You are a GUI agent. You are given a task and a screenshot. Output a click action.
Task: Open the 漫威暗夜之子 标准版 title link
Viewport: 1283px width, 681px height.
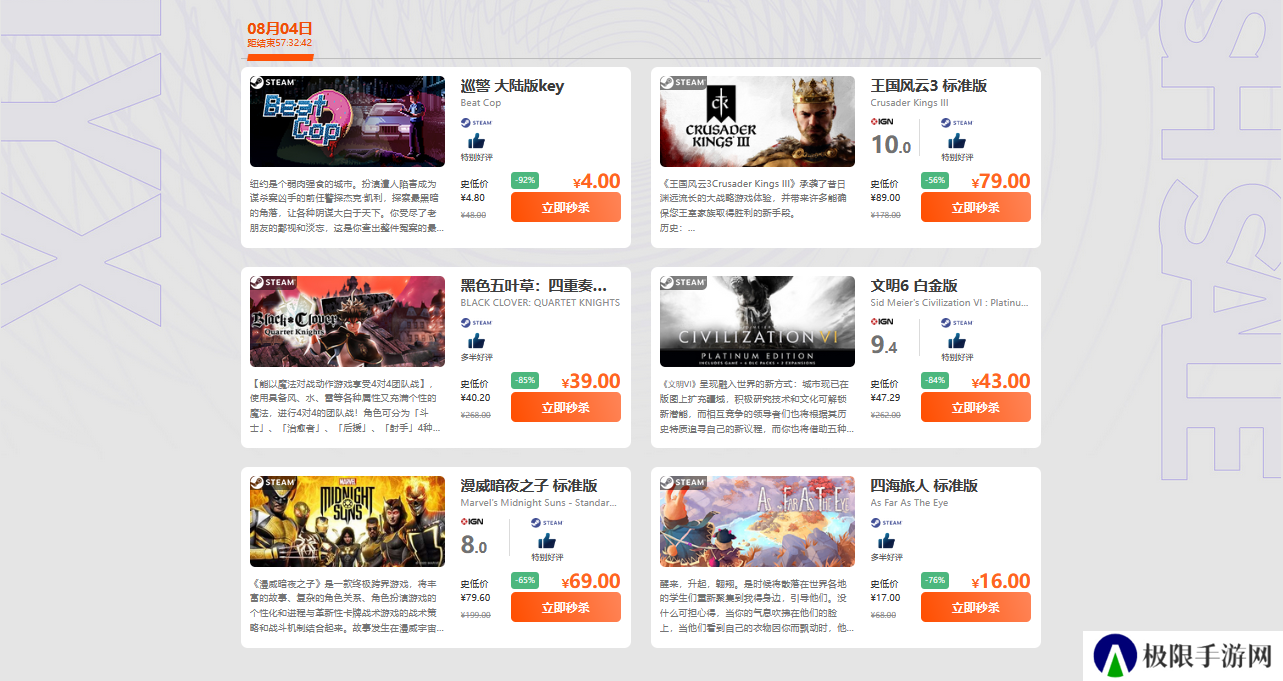pyautogui.click(x=529, y=486)
